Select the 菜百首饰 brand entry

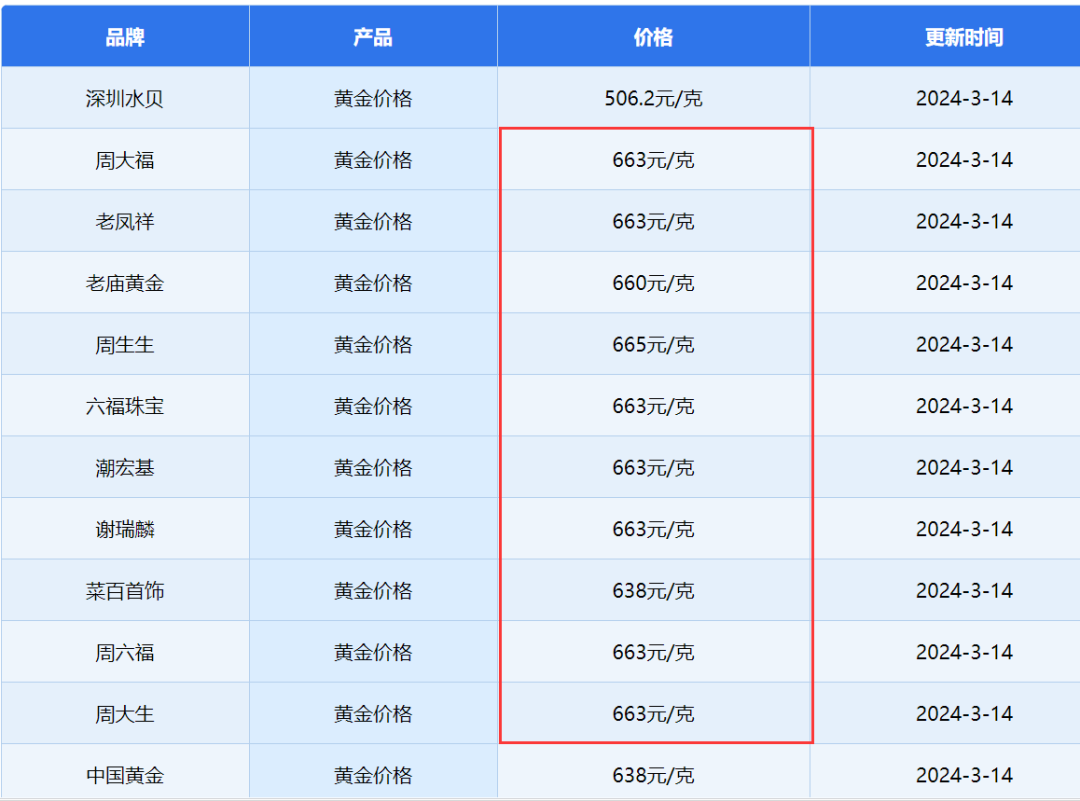click(125, 592)
